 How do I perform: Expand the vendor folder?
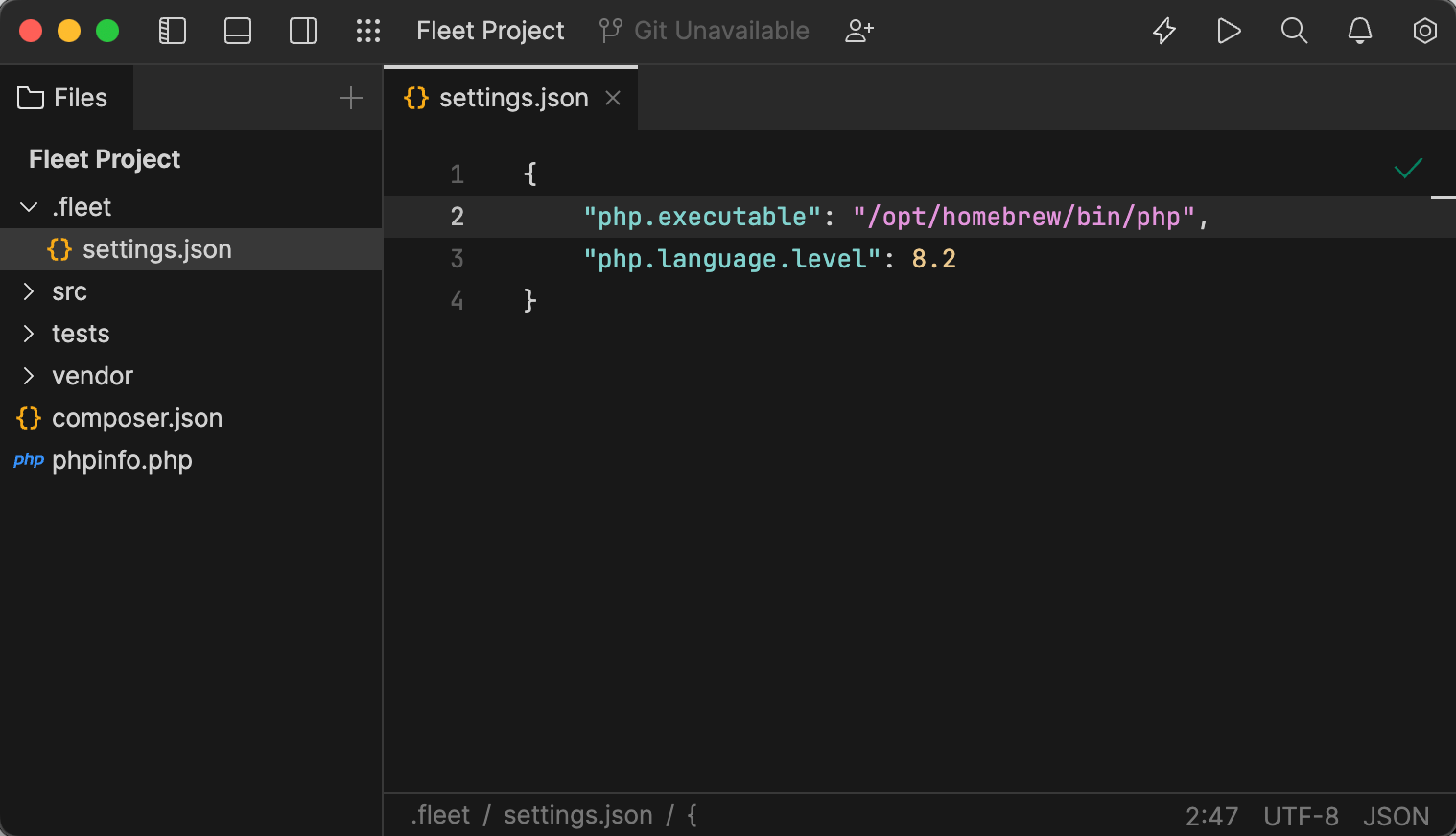(29, 376)
